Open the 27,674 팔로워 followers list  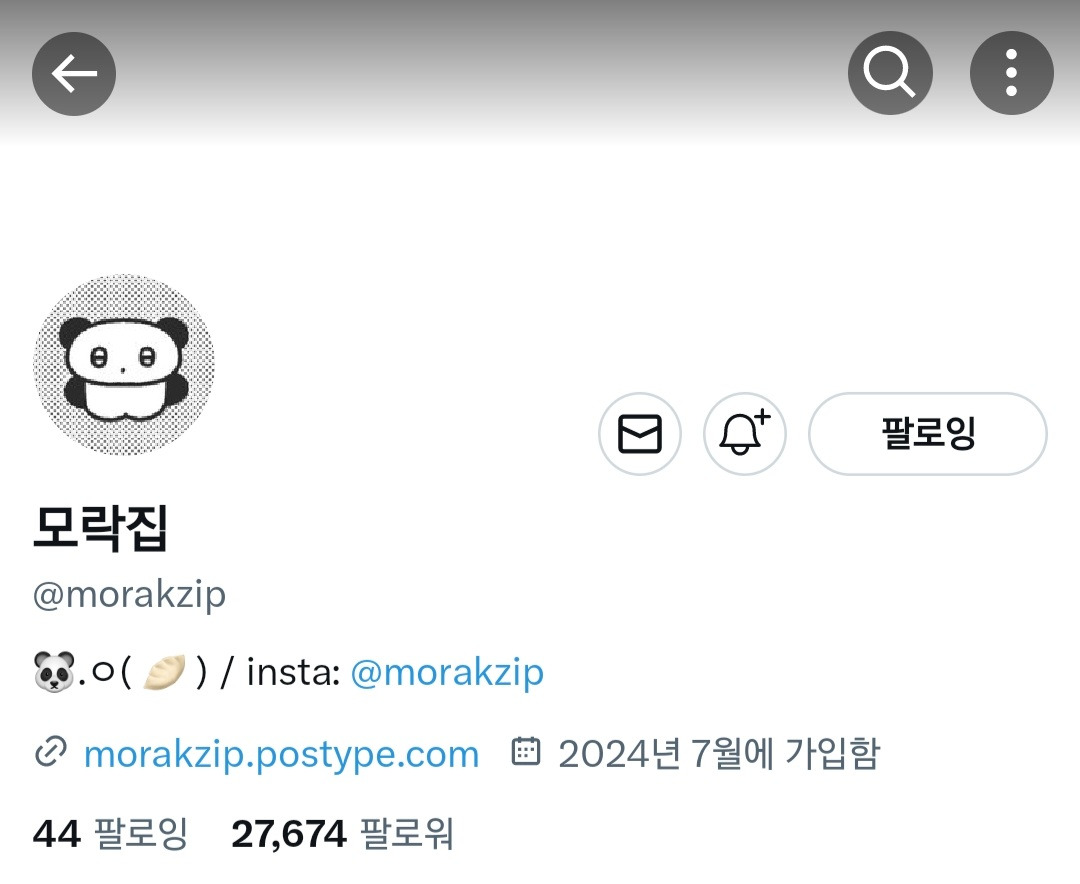click(342, 834)
